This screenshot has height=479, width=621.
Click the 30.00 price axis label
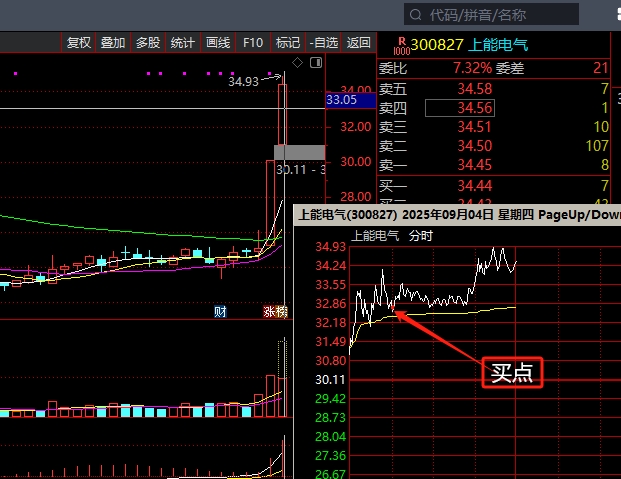[x=356, y=162]
